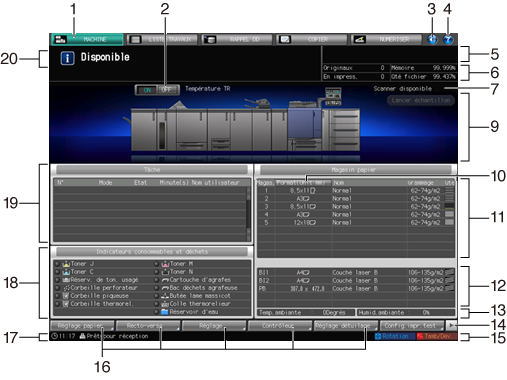Screen dimensions: 507x380
Task: Select the Réservoir d'eau indicator
Action: [x=186, y=312]
